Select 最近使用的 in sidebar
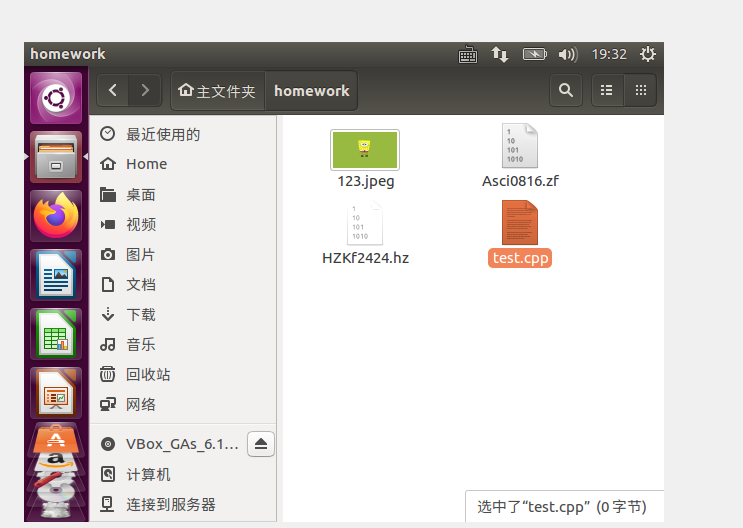 click(183, 134)
